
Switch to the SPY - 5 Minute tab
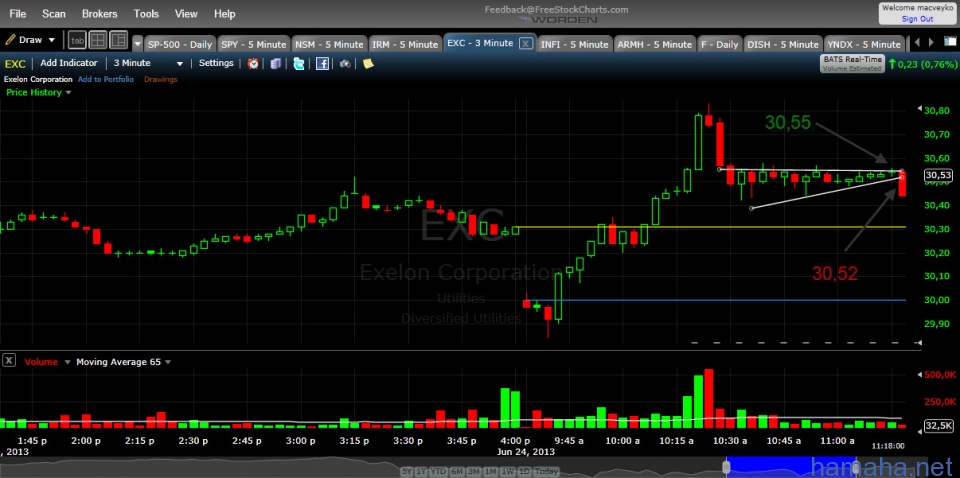point(253,44)
